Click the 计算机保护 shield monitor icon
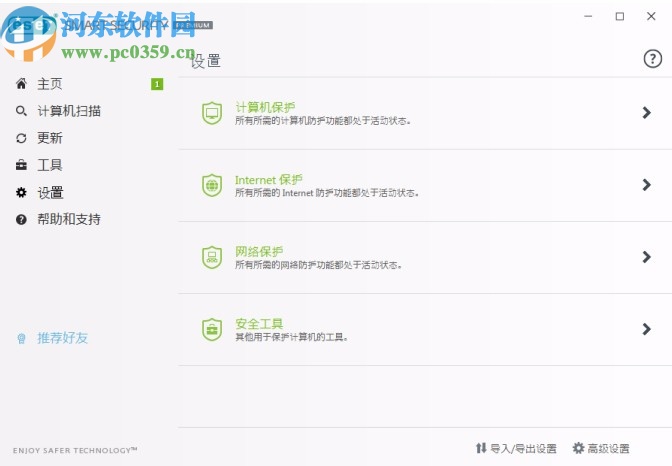 (212, 113)
